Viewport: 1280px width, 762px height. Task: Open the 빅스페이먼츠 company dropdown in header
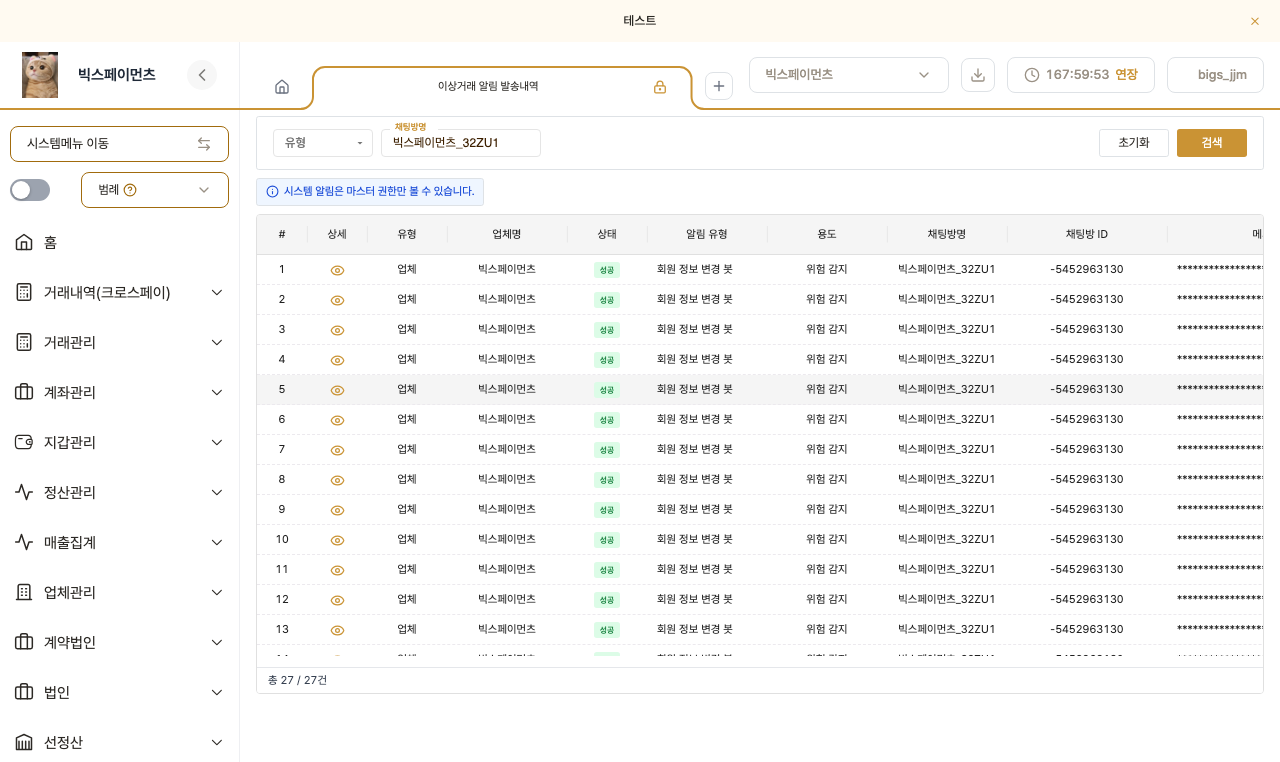848,75
